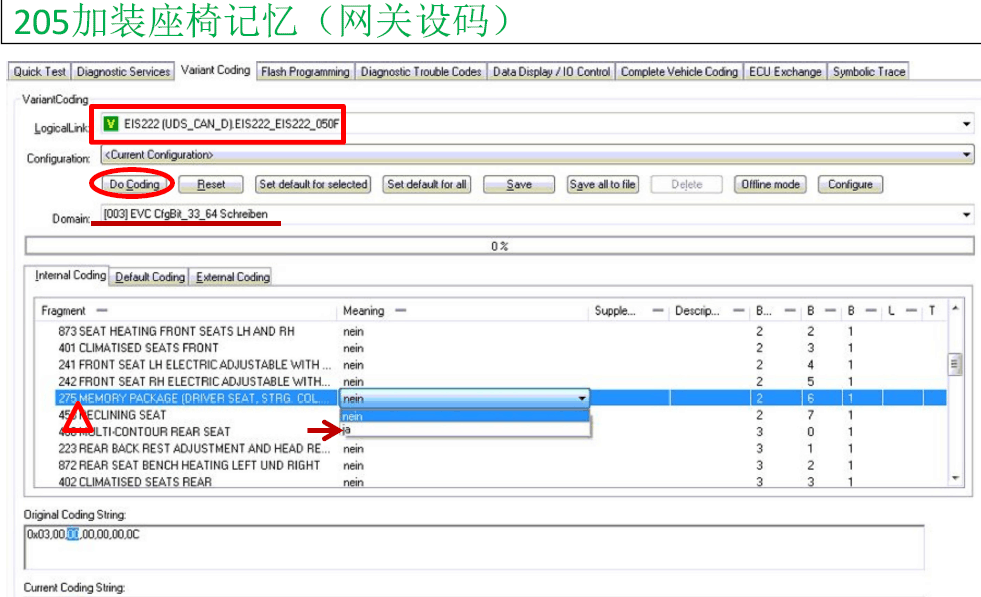Click Set default for selected
The image size is (981, 597).
(313, 184)
